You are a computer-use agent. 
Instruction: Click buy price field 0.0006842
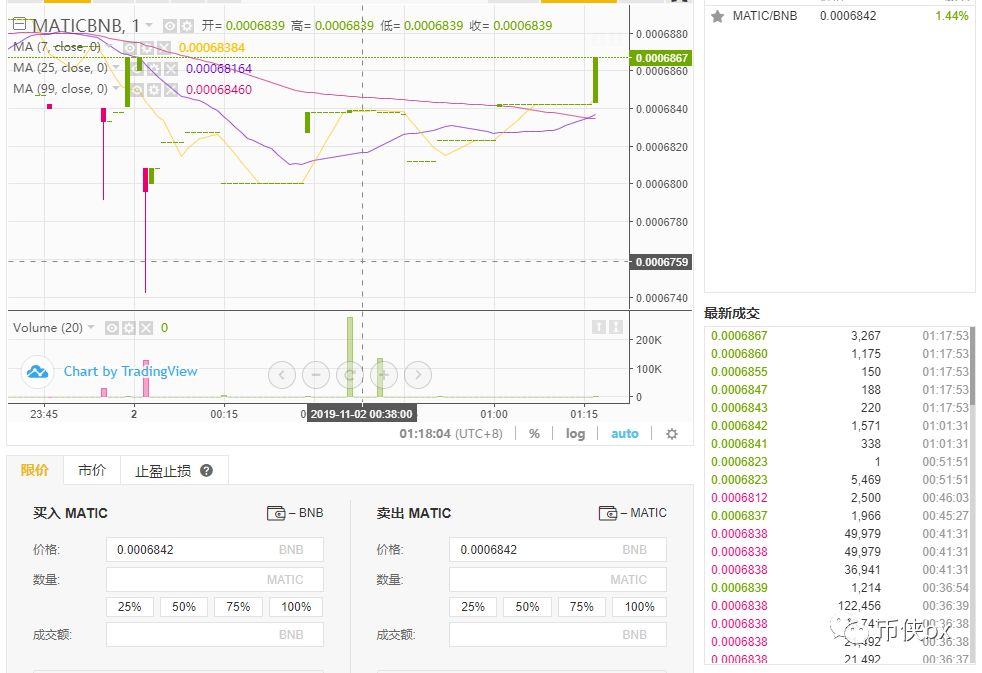(x=215, y=550)
